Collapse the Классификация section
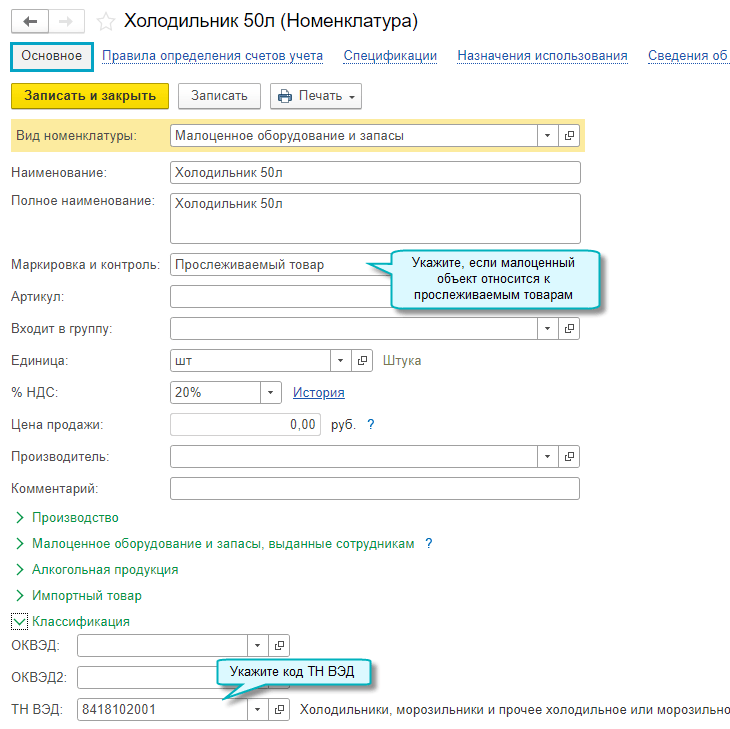 20,621
